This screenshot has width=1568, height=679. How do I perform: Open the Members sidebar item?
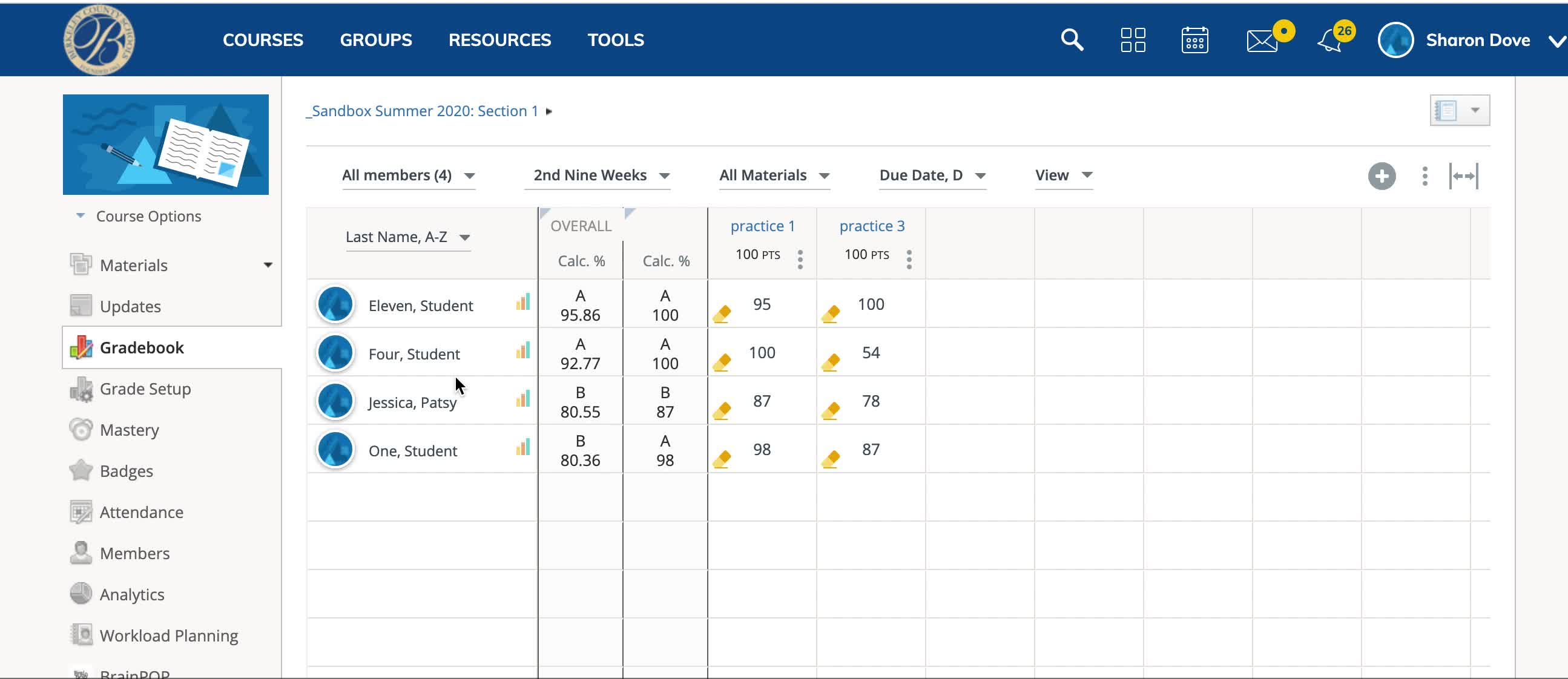(134, 554)
